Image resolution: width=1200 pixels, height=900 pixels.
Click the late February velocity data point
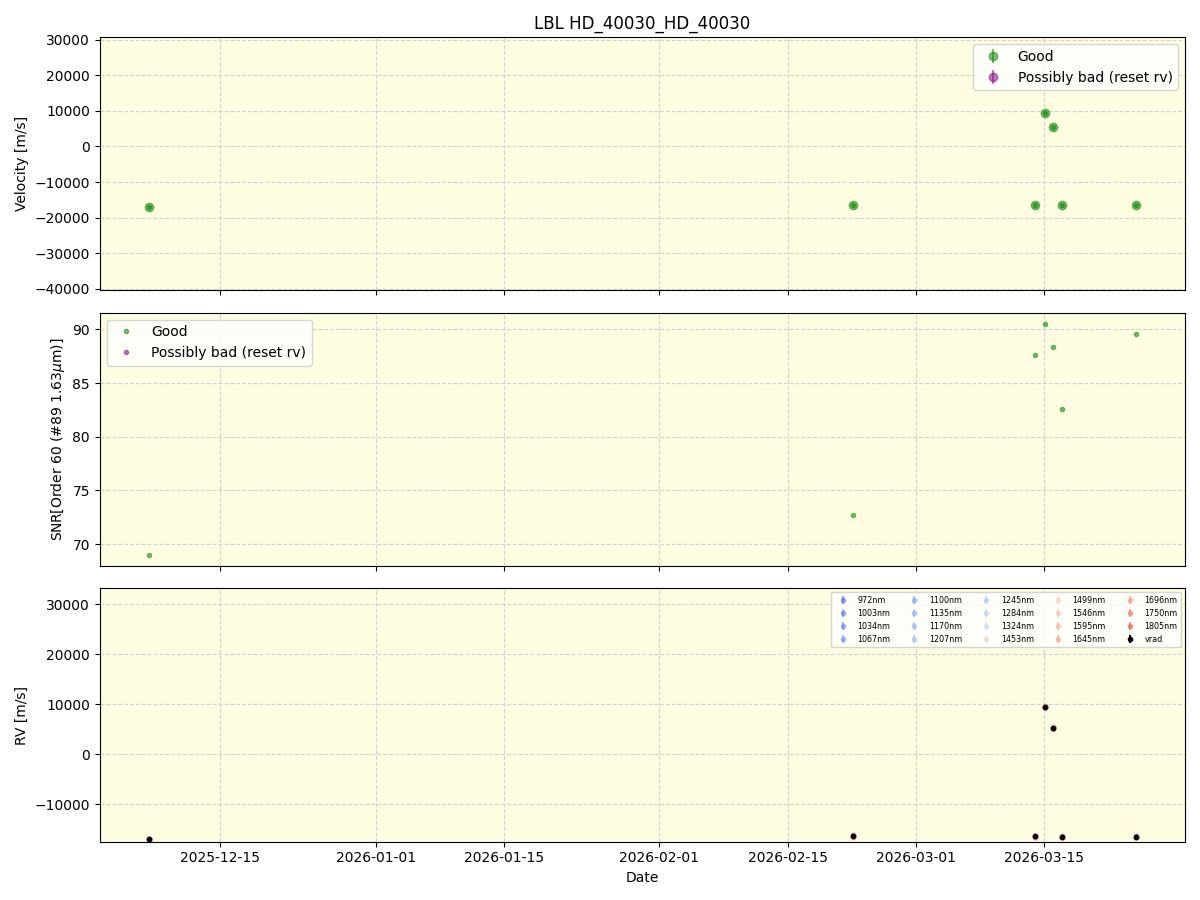coord(853,205)
